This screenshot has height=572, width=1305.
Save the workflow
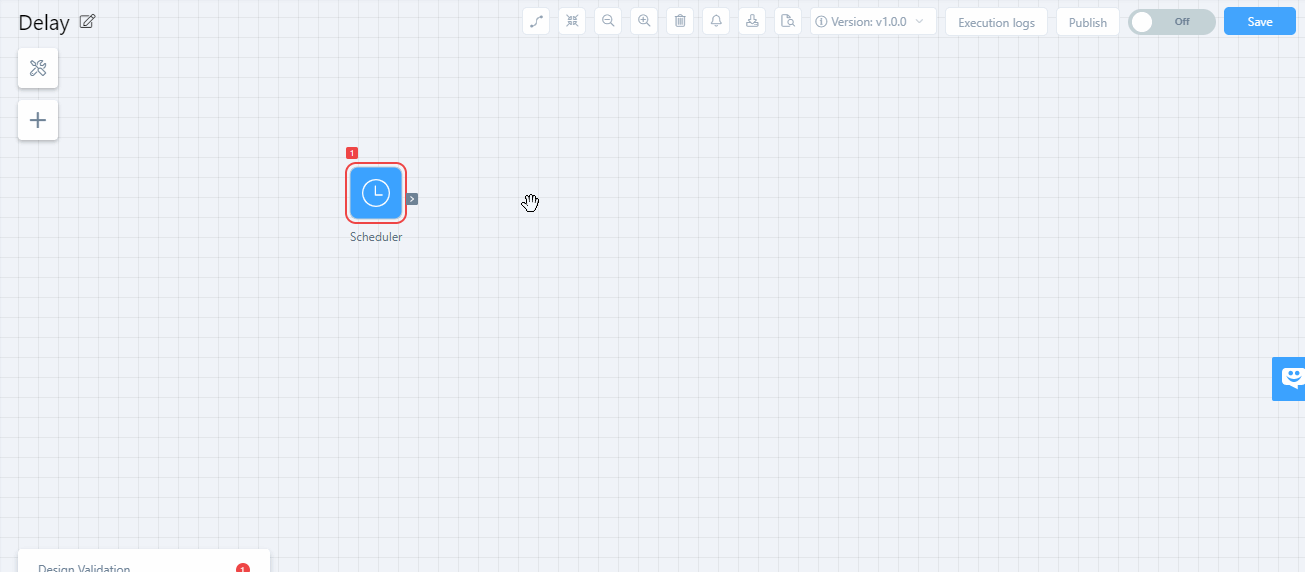[1259, 21]
